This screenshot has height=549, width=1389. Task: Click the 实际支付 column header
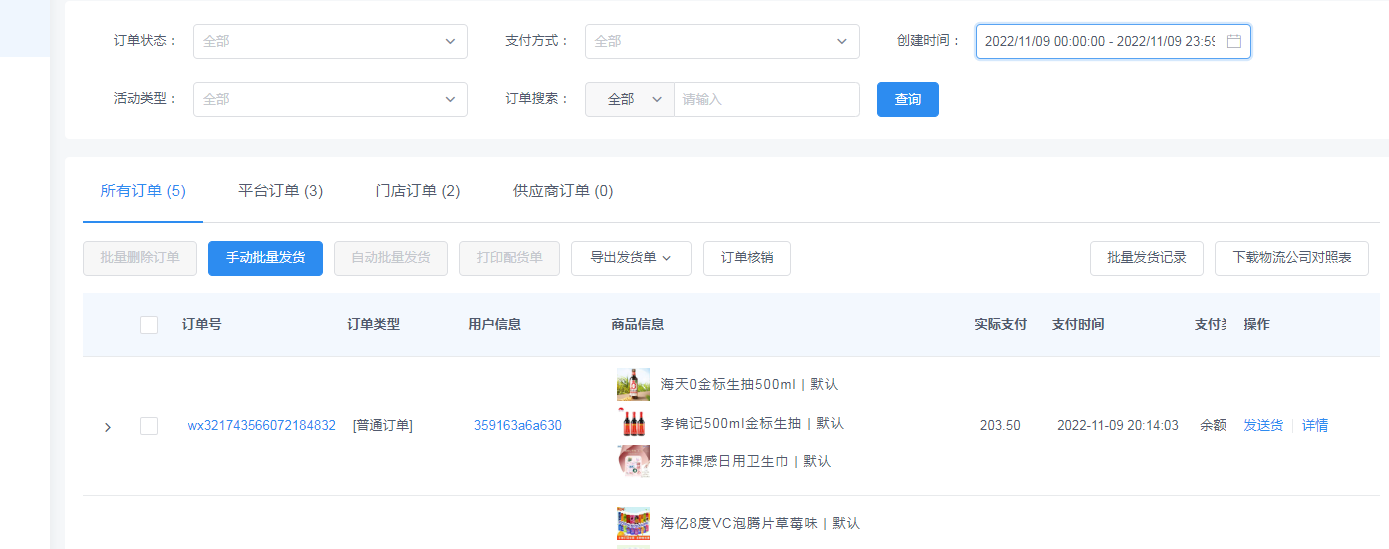[1001, 324]
